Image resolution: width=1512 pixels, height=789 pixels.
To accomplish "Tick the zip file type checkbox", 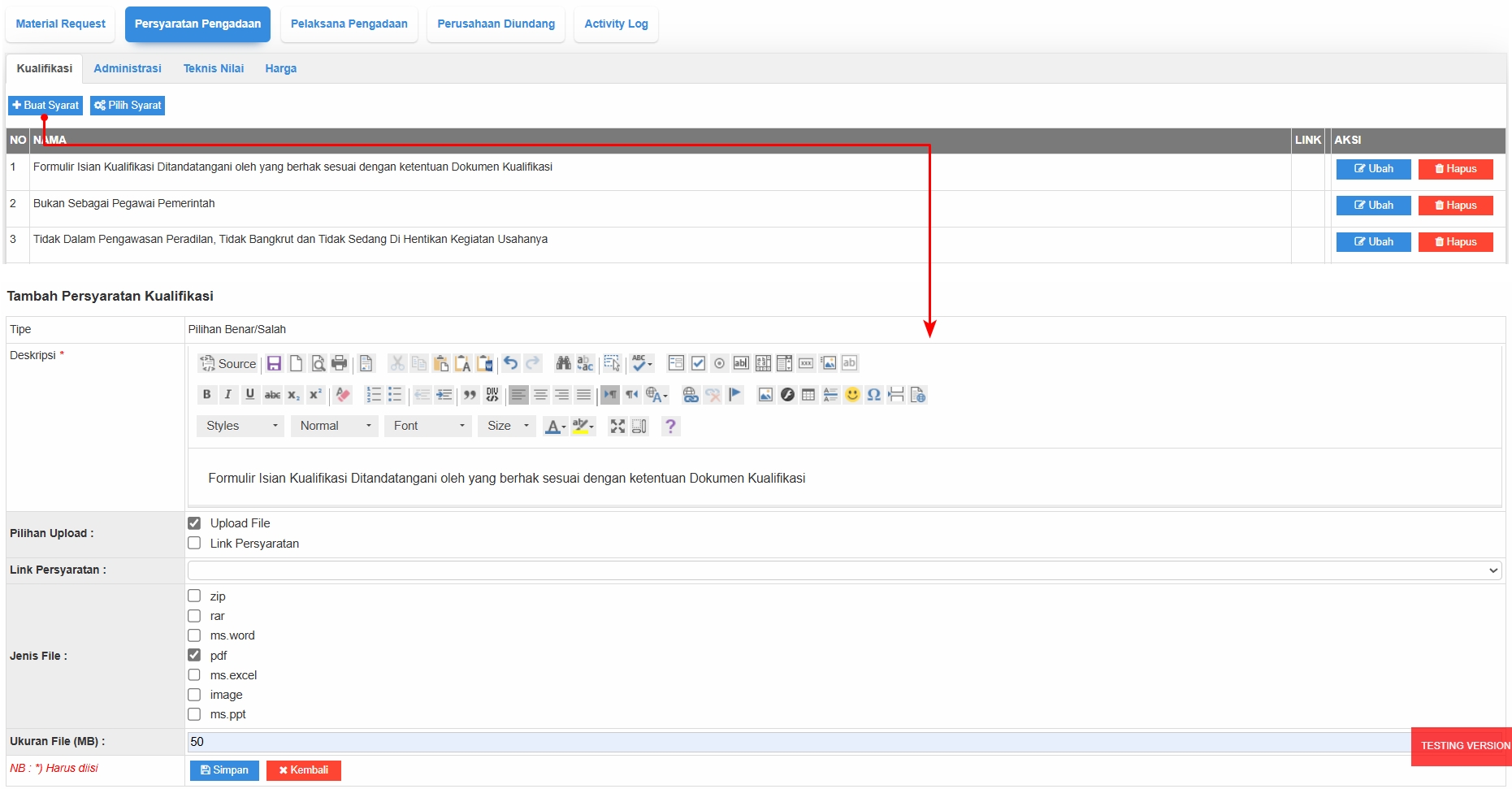I will pos(194,596).
